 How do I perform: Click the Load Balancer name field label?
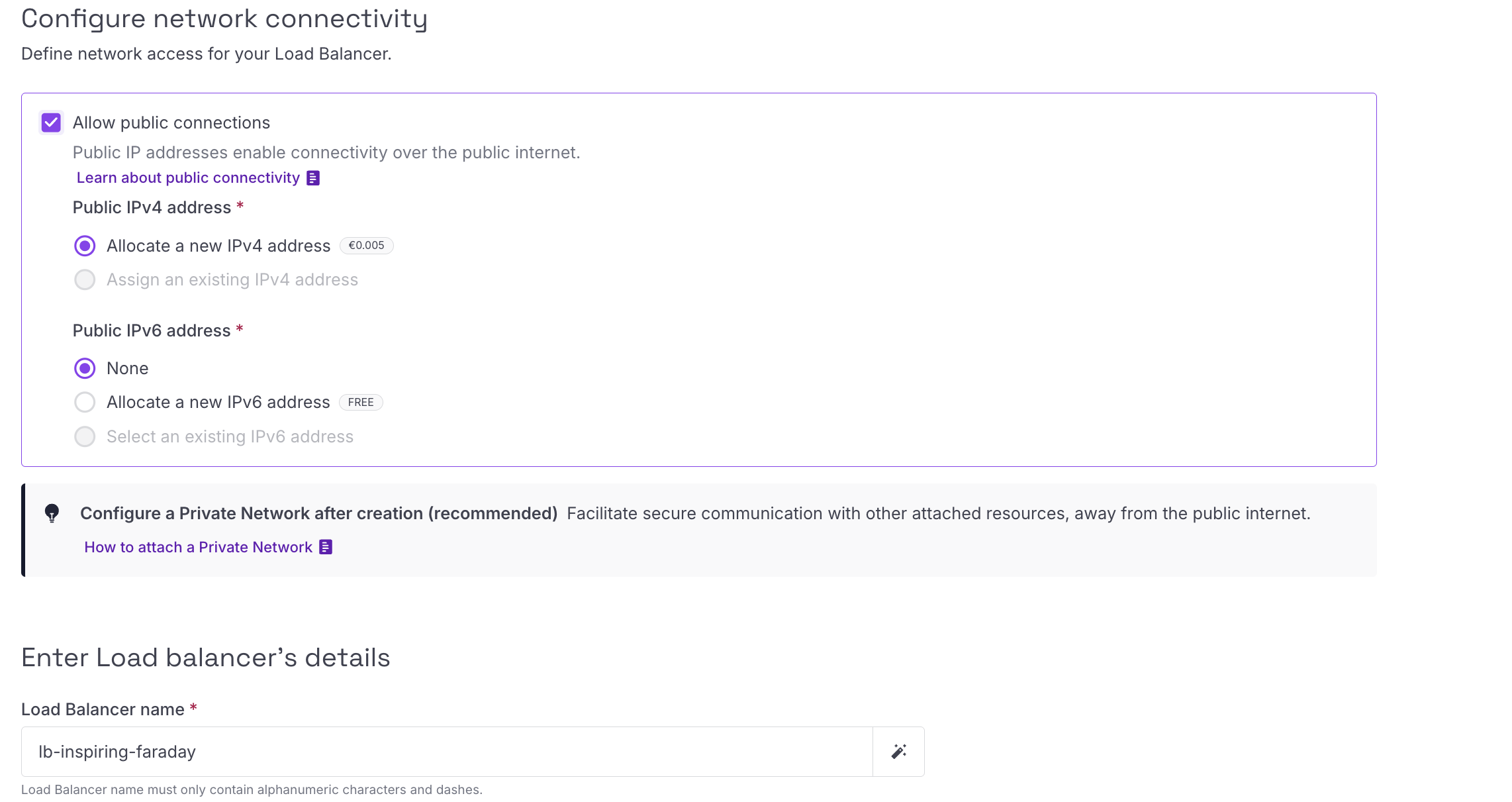103,710
